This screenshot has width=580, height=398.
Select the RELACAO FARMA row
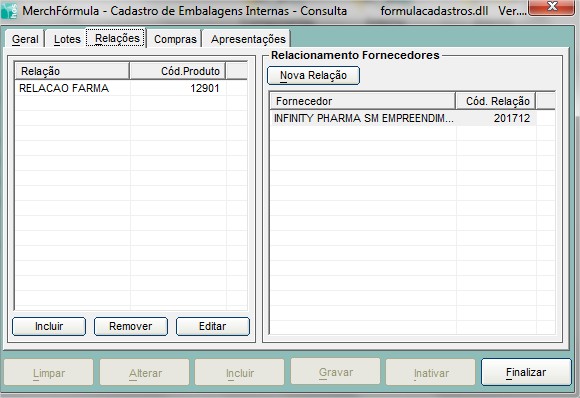(131, 88)
